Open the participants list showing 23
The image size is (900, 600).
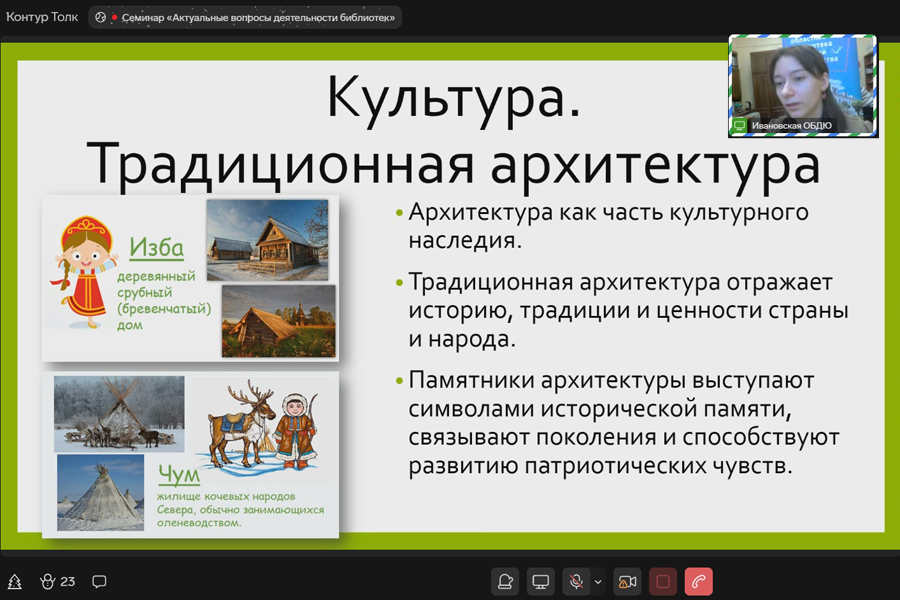[58, 581]
